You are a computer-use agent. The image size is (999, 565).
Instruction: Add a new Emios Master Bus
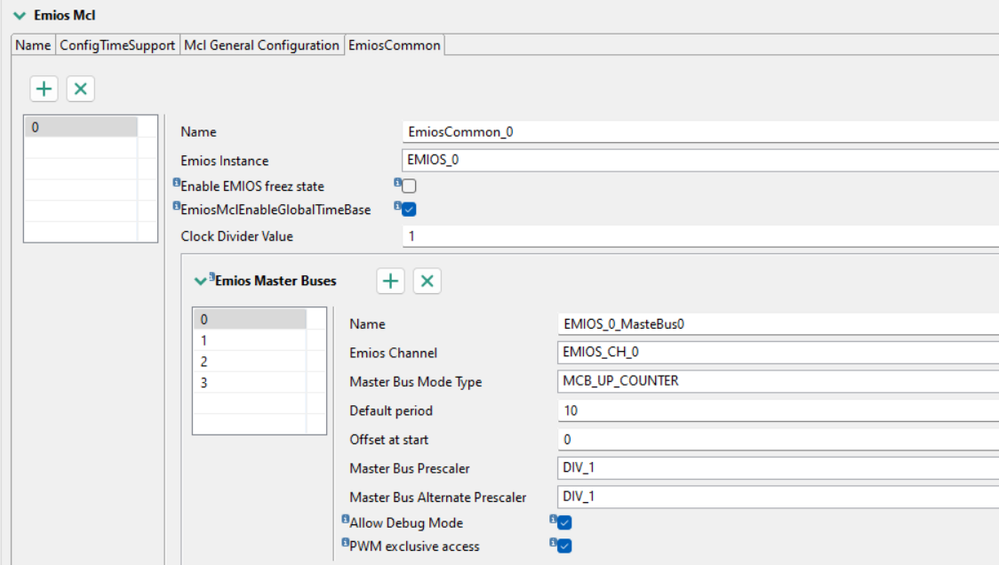pyautogui.click(x=390, y=281)
